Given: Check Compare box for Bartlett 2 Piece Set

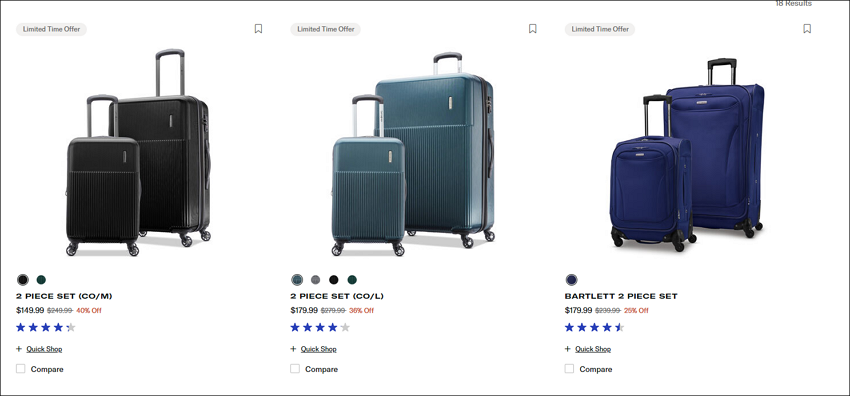Looking at the screenshot, I should [x=569, y=369].
